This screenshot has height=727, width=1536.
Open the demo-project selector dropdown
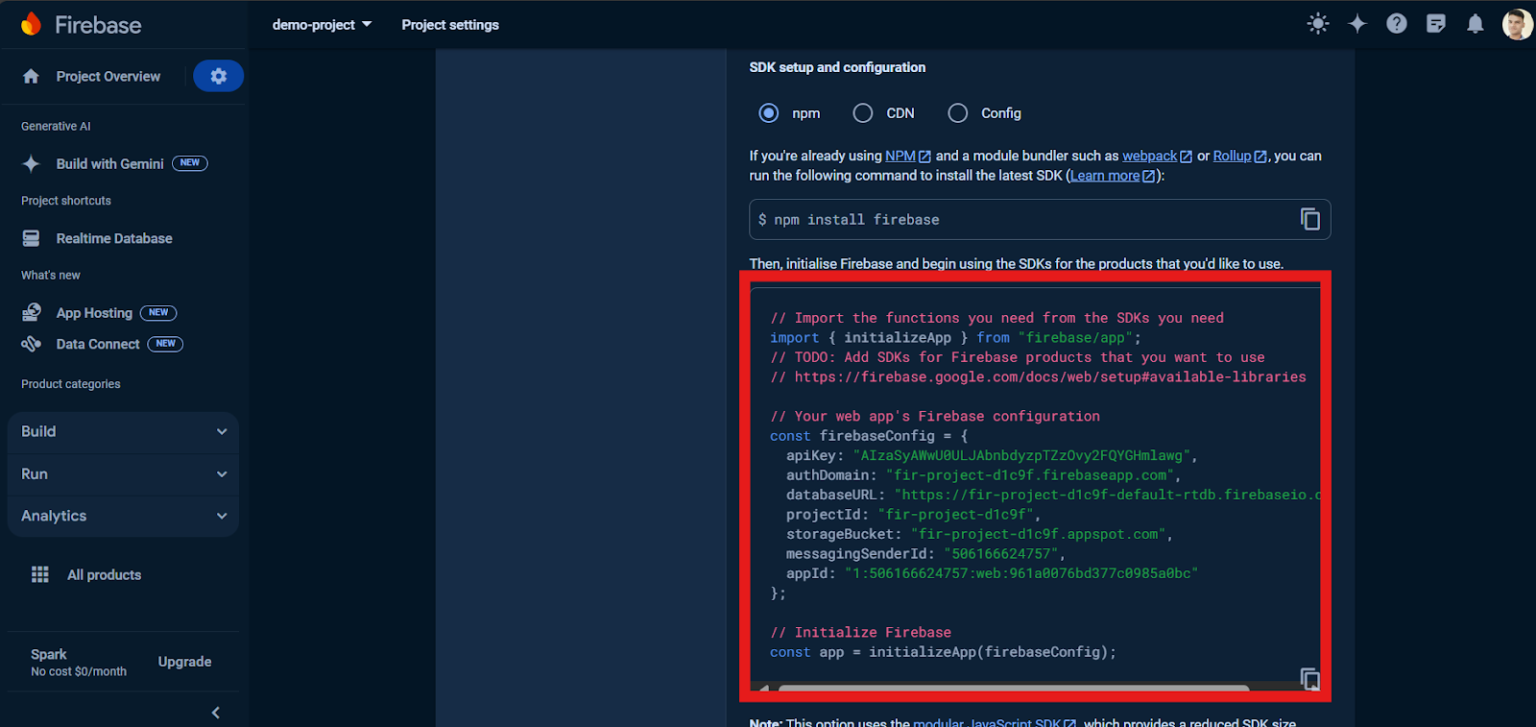click(x=321, y=24)
